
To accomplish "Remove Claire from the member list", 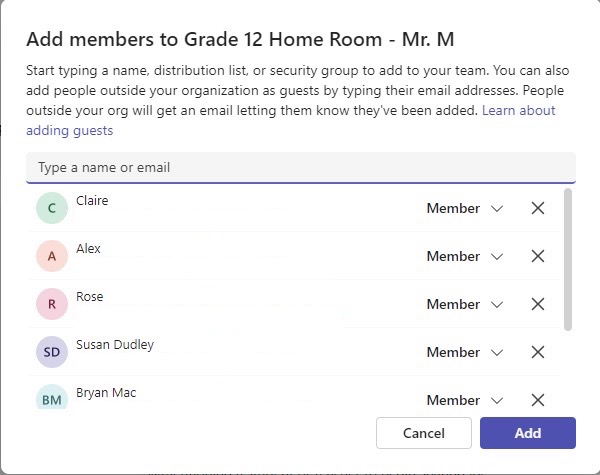I will point(538,208).
